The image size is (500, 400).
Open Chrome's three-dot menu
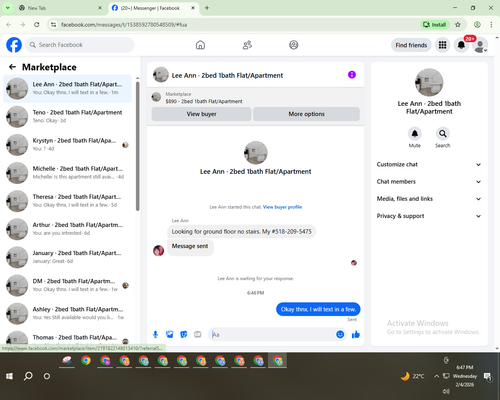(x=491, y=25)
